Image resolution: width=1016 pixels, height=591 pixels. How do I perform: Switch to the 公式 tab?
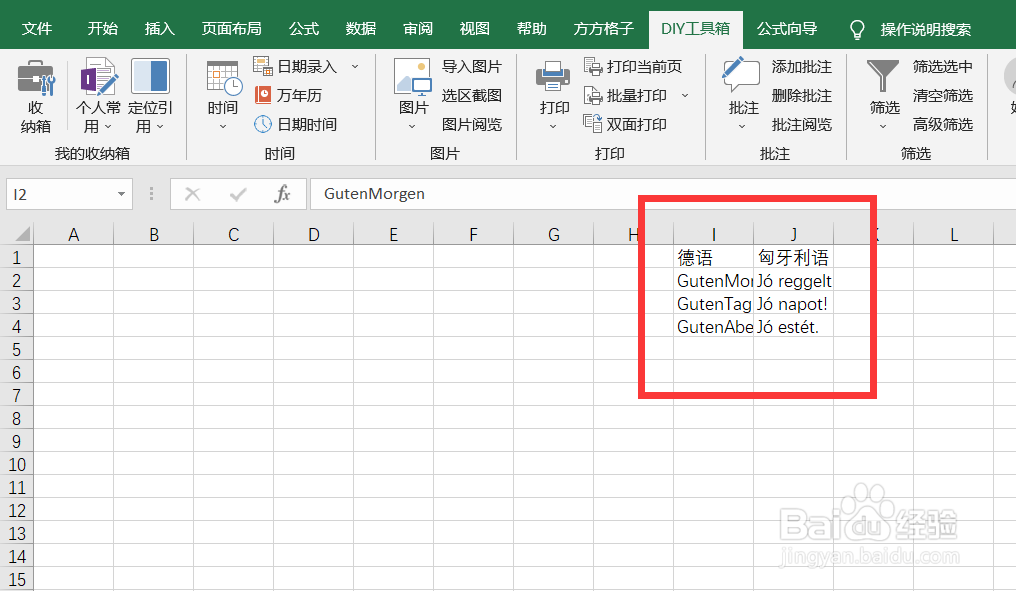click(304, 29)
